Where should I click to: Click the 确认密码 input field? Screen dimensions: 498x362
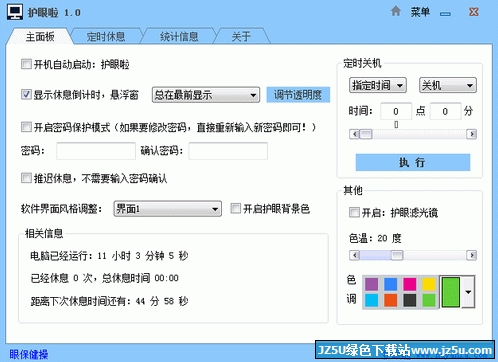(x=228, y=151)
